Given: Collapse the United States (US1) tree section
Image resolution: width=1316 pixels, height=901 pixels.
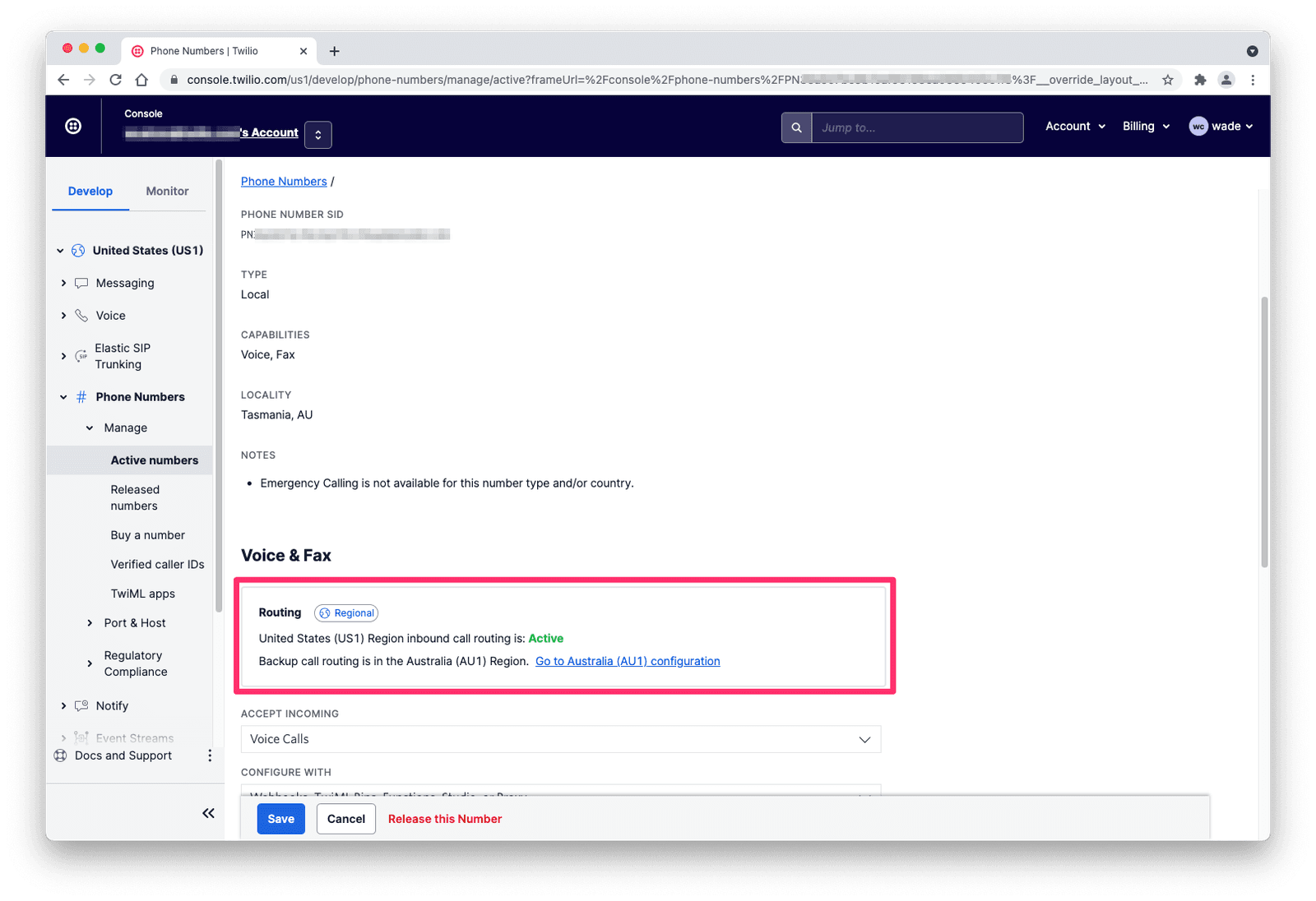Looking at the screenshot, I should 60,250.
